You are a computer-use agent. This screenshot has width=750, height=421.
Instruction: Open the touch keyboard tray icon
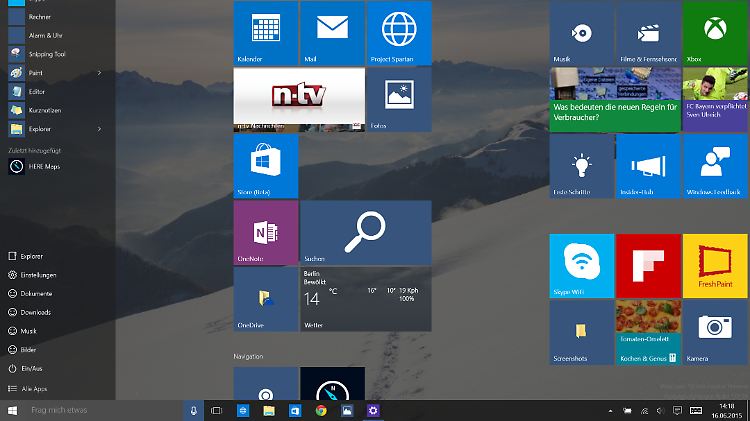(696, 411)
